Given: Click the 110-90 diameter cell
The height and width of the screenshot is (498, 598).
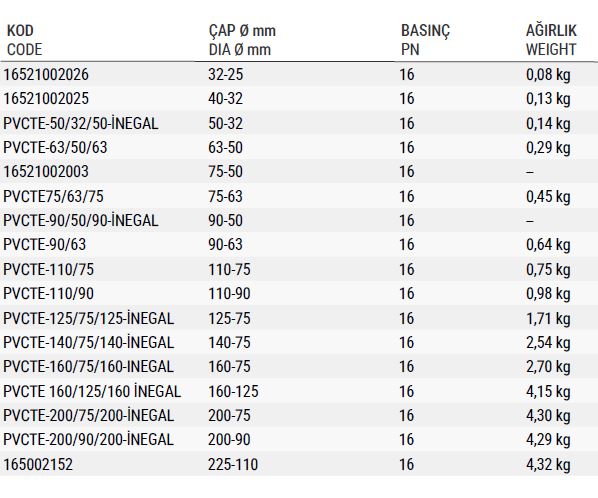Looking at the screenshot, I should click(229, 294).
